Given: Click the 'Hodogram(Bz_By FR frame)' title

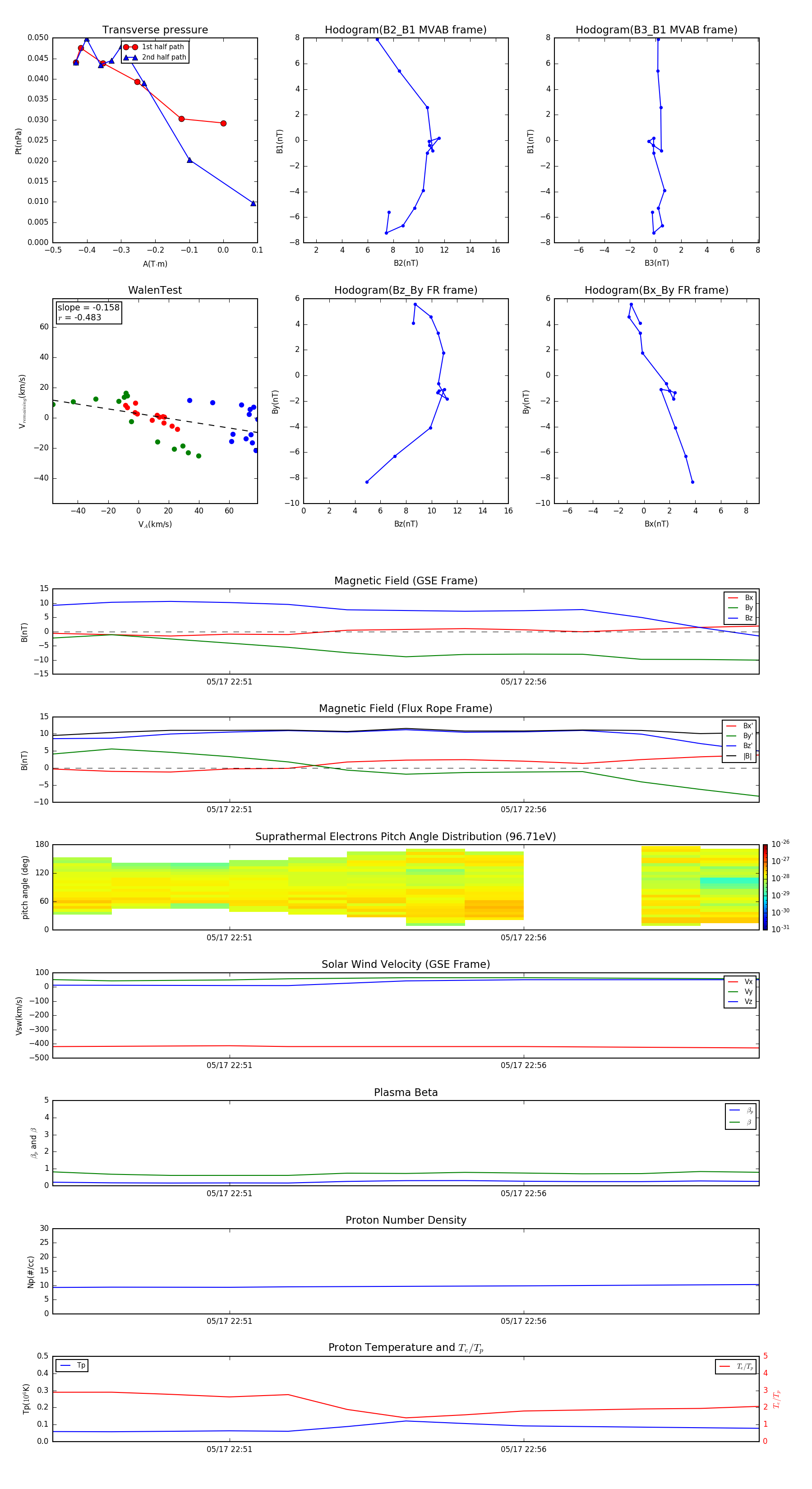Looking at the screenshot, I should point(406,290).
